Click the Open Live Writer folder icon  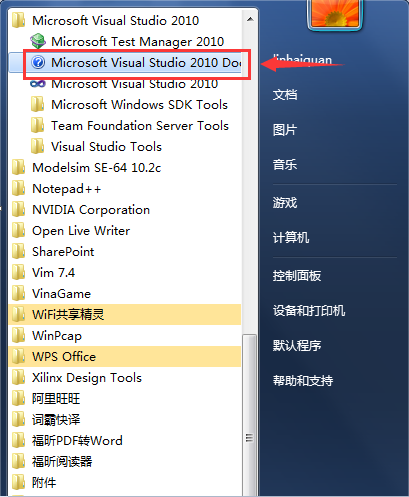19,230
